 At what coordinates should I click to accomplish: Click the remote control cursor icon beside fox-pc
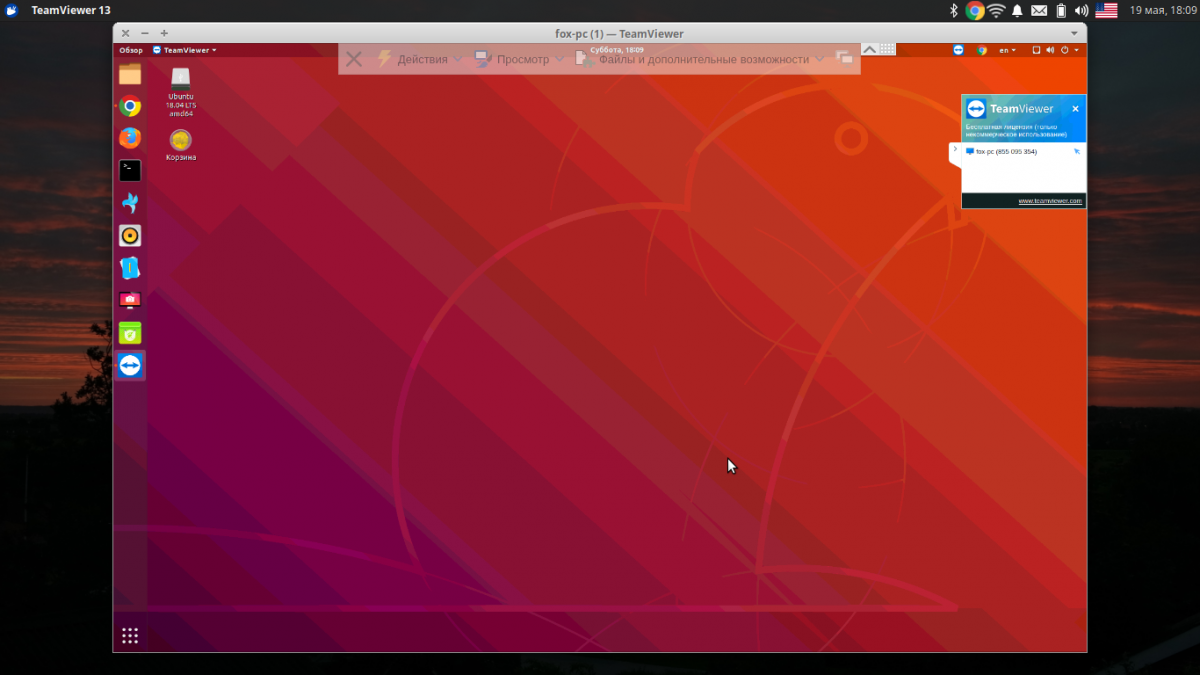1076,152
